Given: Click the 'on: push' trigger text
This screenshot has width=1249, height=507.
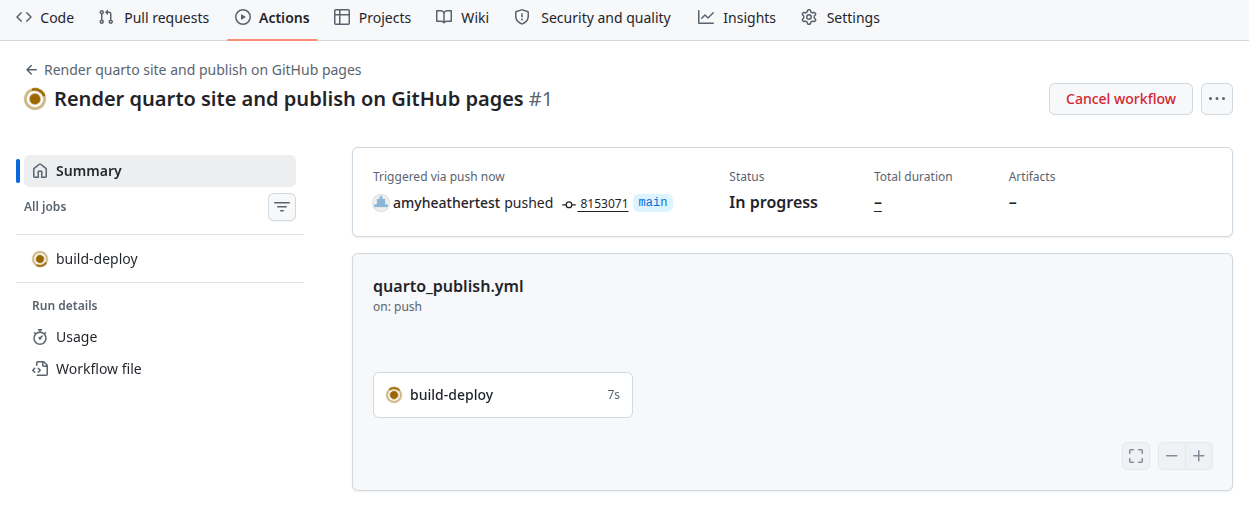Looking at the screenshot, I should pos(397,307).
